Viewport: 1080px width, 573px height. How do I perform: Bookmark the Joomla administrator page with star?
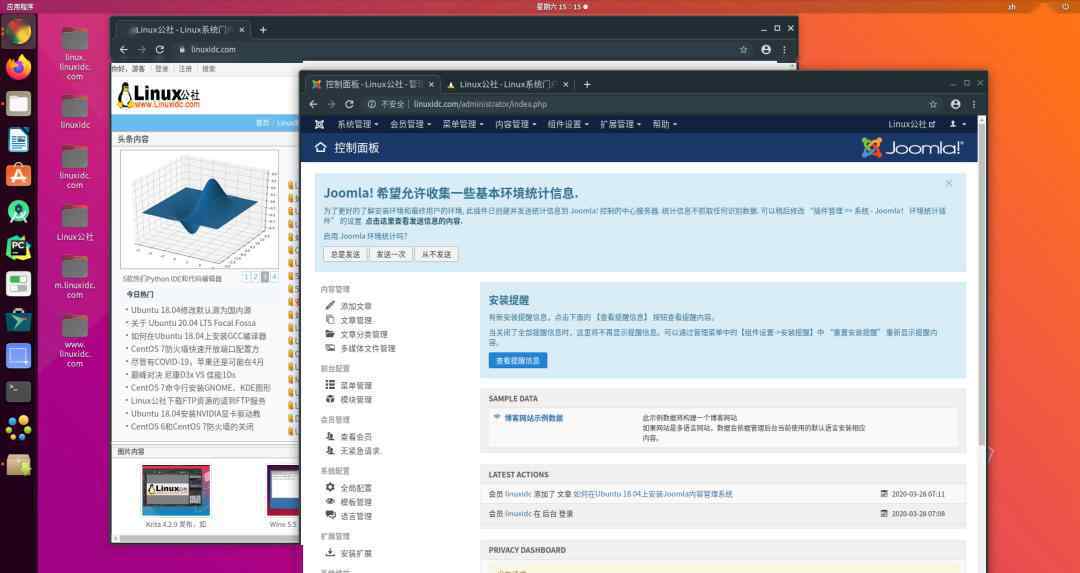(x=933, y=104)
